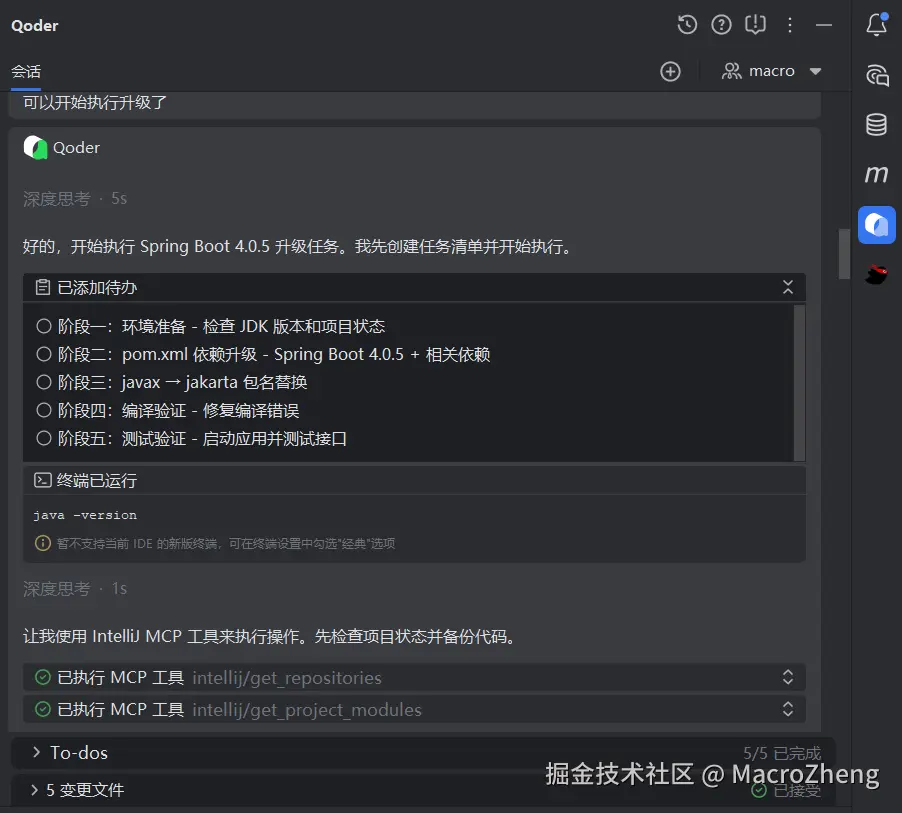This screenshot has width=902, height=813.
Task: Click the clipboard icon beside 已添加待办
Action: pyautogui.click(x=43, y=287)
